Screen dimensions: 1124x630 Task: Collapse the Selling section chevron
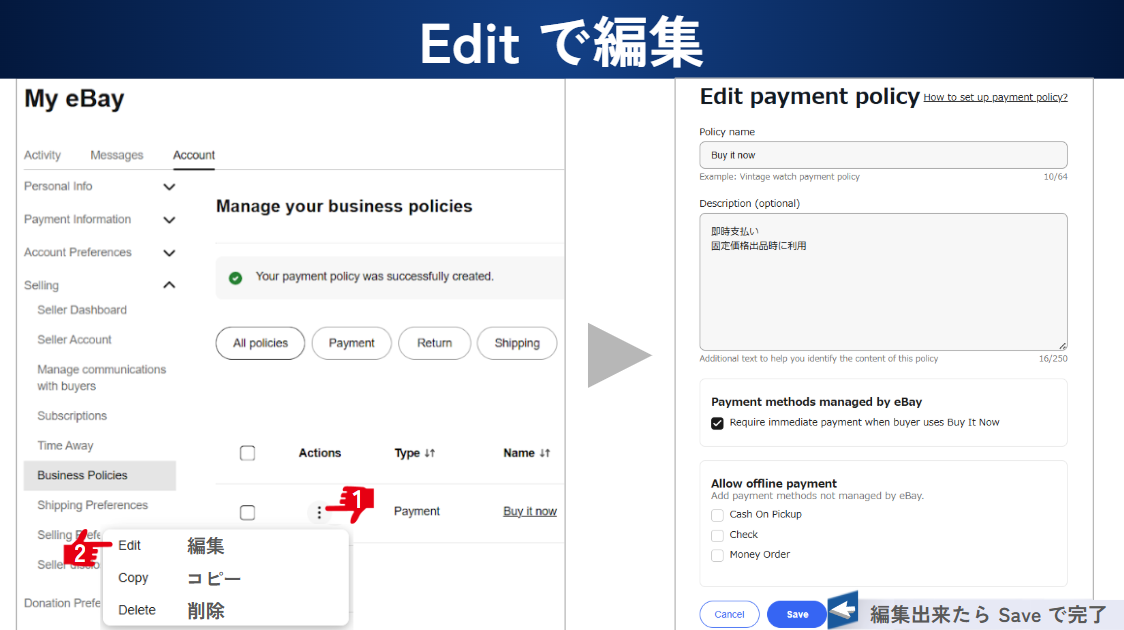[169, 286]
